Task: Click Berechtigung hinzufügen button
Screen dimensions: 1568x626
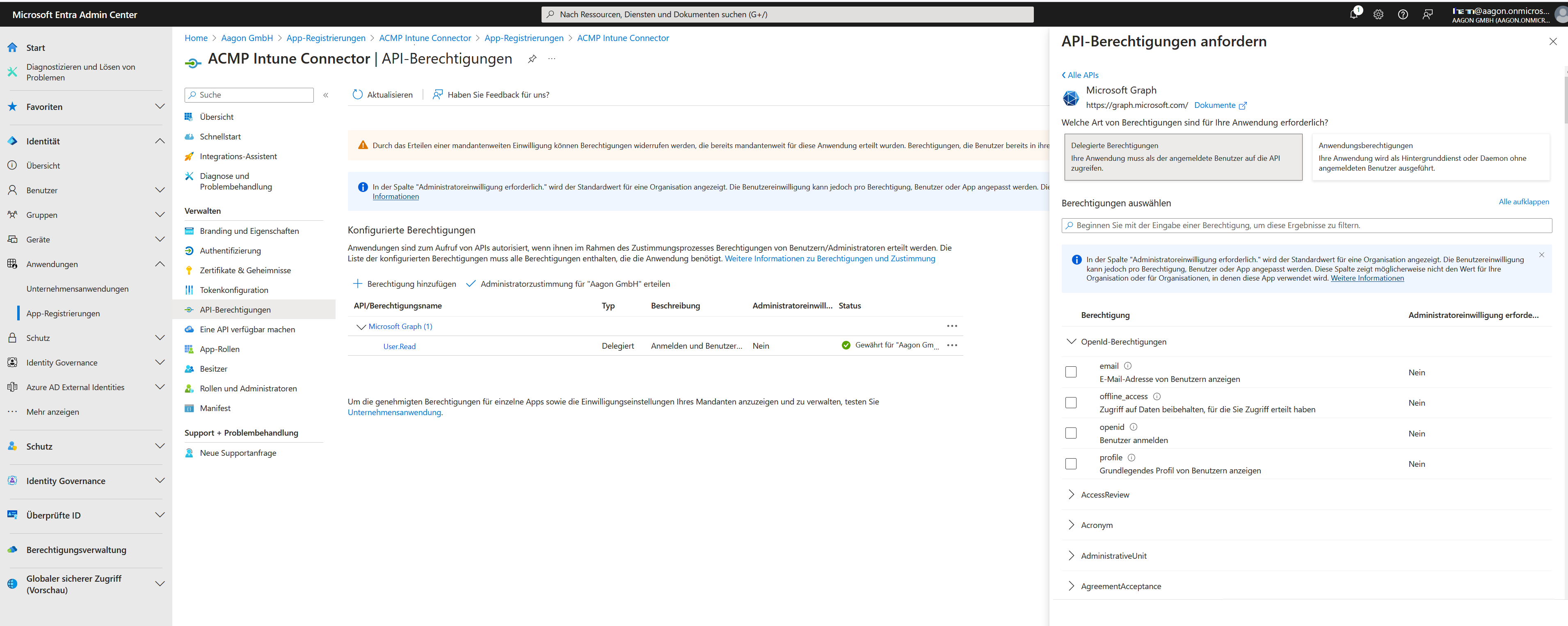Action: point(405,284)
